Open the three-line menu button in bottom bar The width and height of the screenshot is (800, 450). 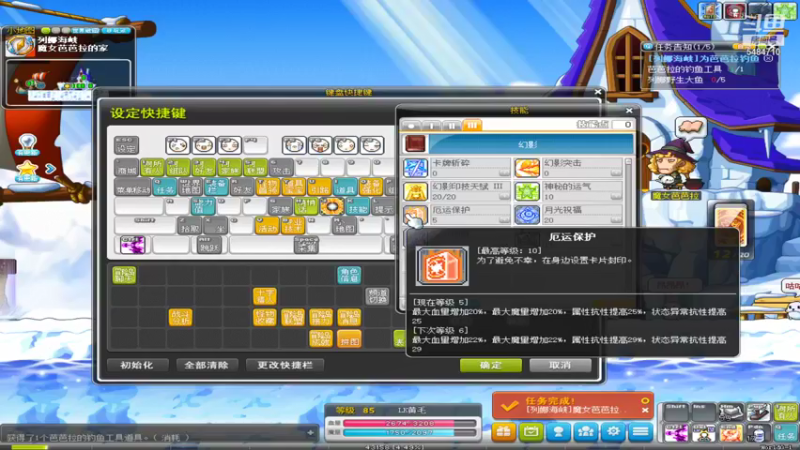point(640,432)
